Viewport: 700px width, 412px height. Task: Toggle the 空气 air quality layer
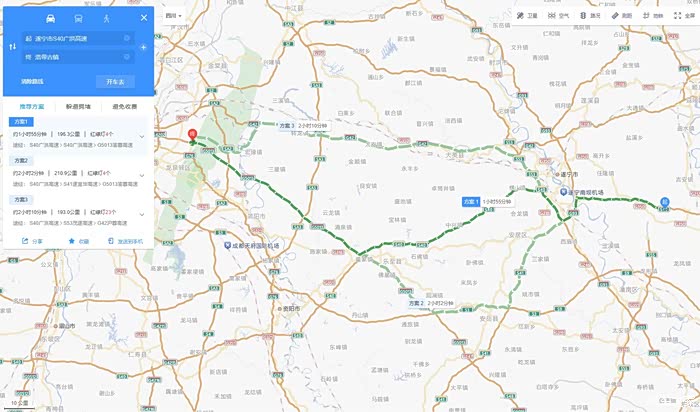tap(558, 16)
